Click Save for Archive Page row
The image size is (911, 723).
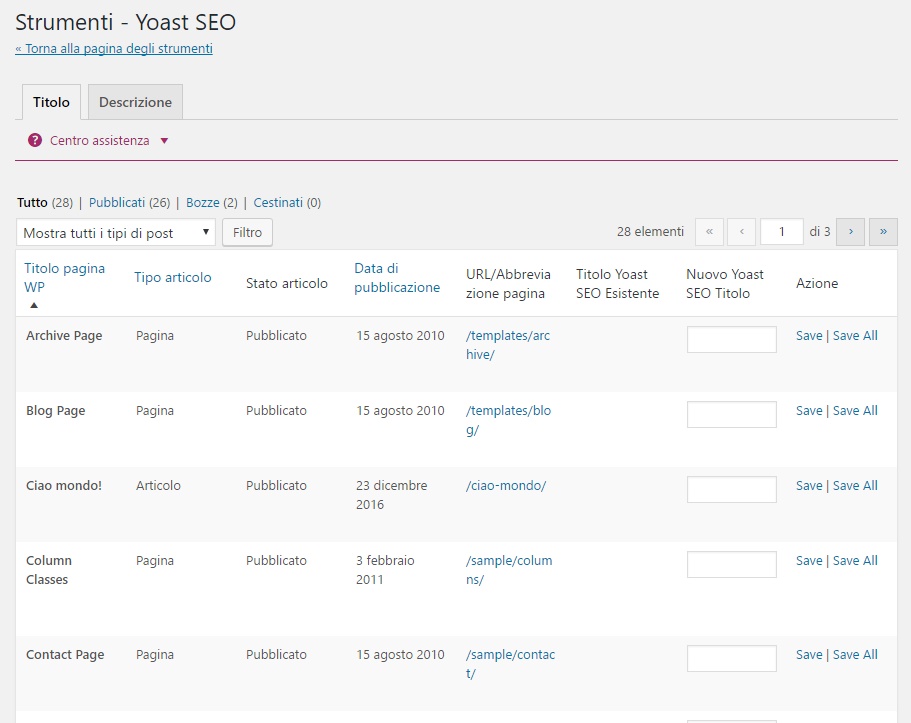809,336
